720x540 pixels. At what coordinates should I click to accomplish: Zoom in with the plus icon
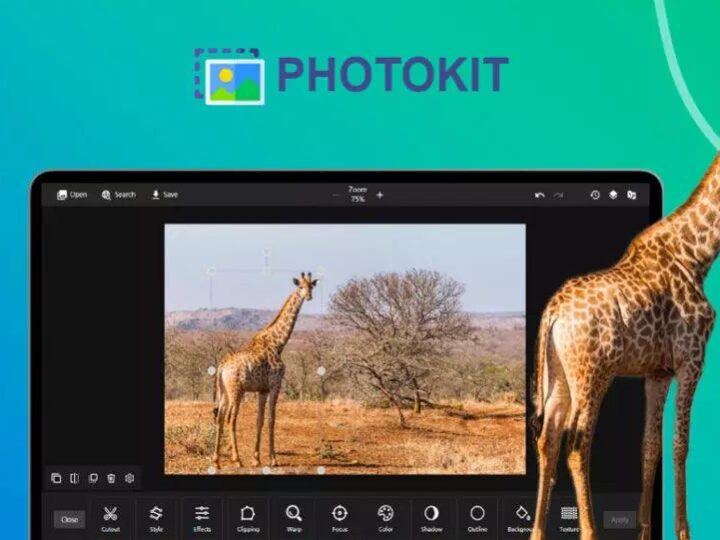pos(380,195)
